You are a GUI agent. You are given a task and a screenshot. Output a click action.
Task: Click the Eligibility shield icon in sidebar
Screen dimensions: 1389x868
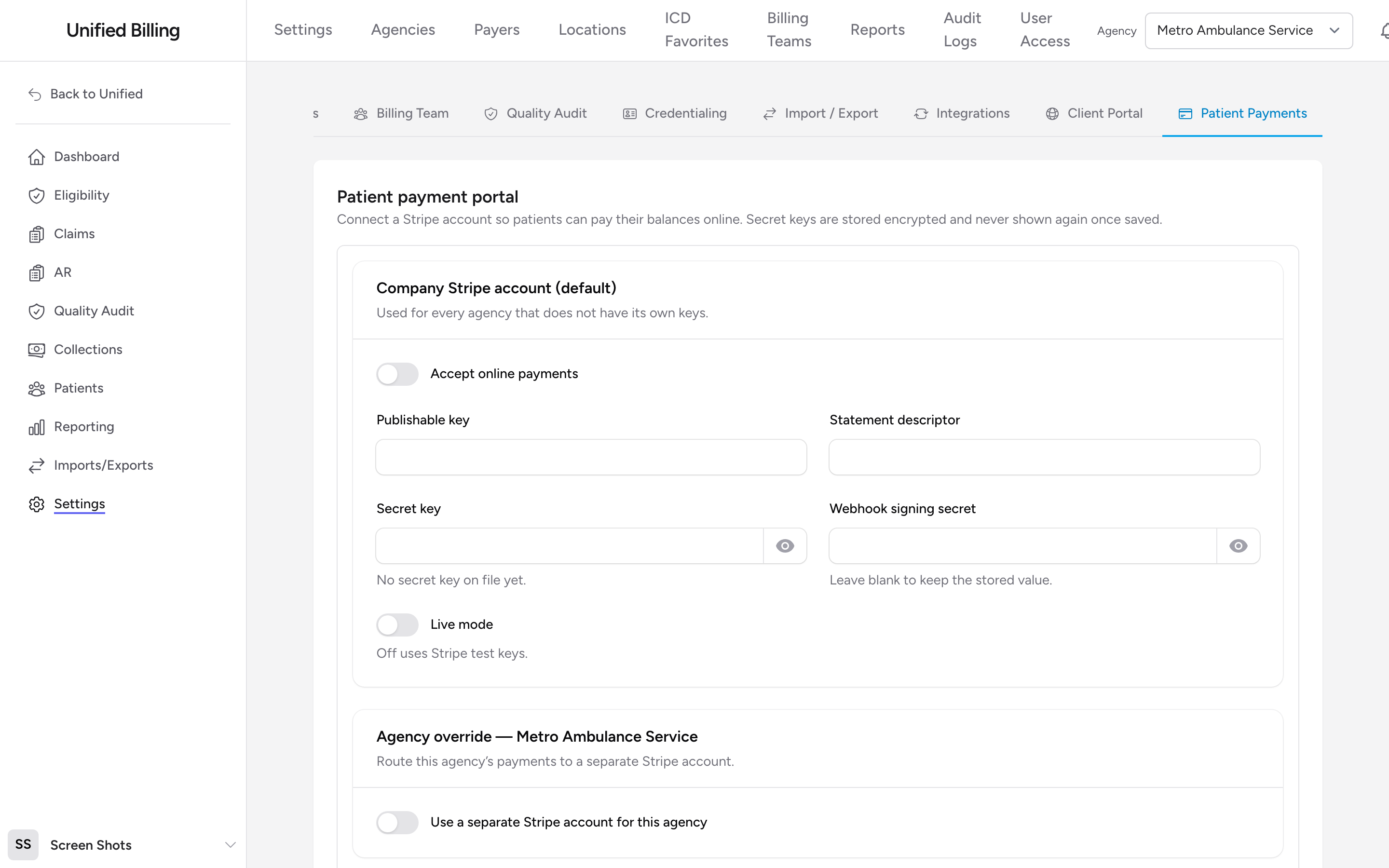(36, 195)
